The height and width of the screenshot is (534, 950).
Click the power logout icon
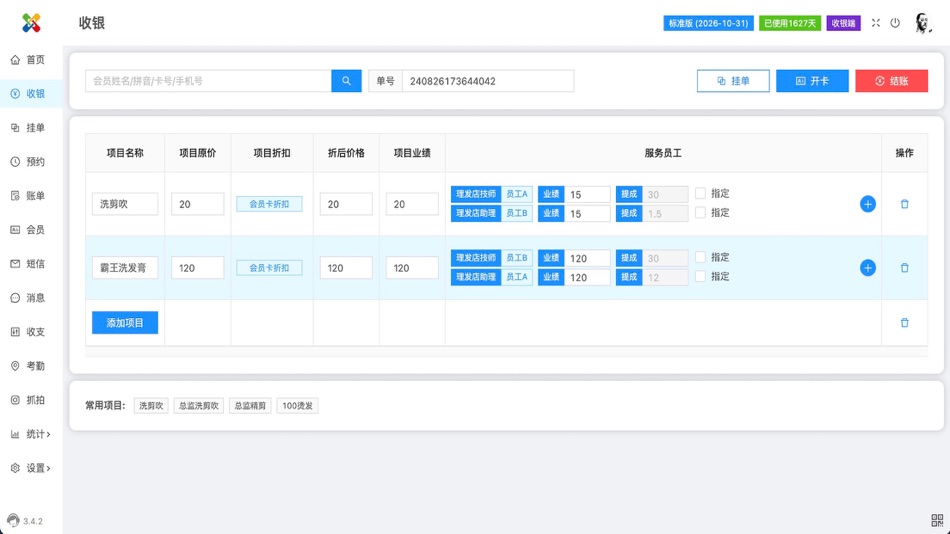pyautogui.click(x=895, y=23)
